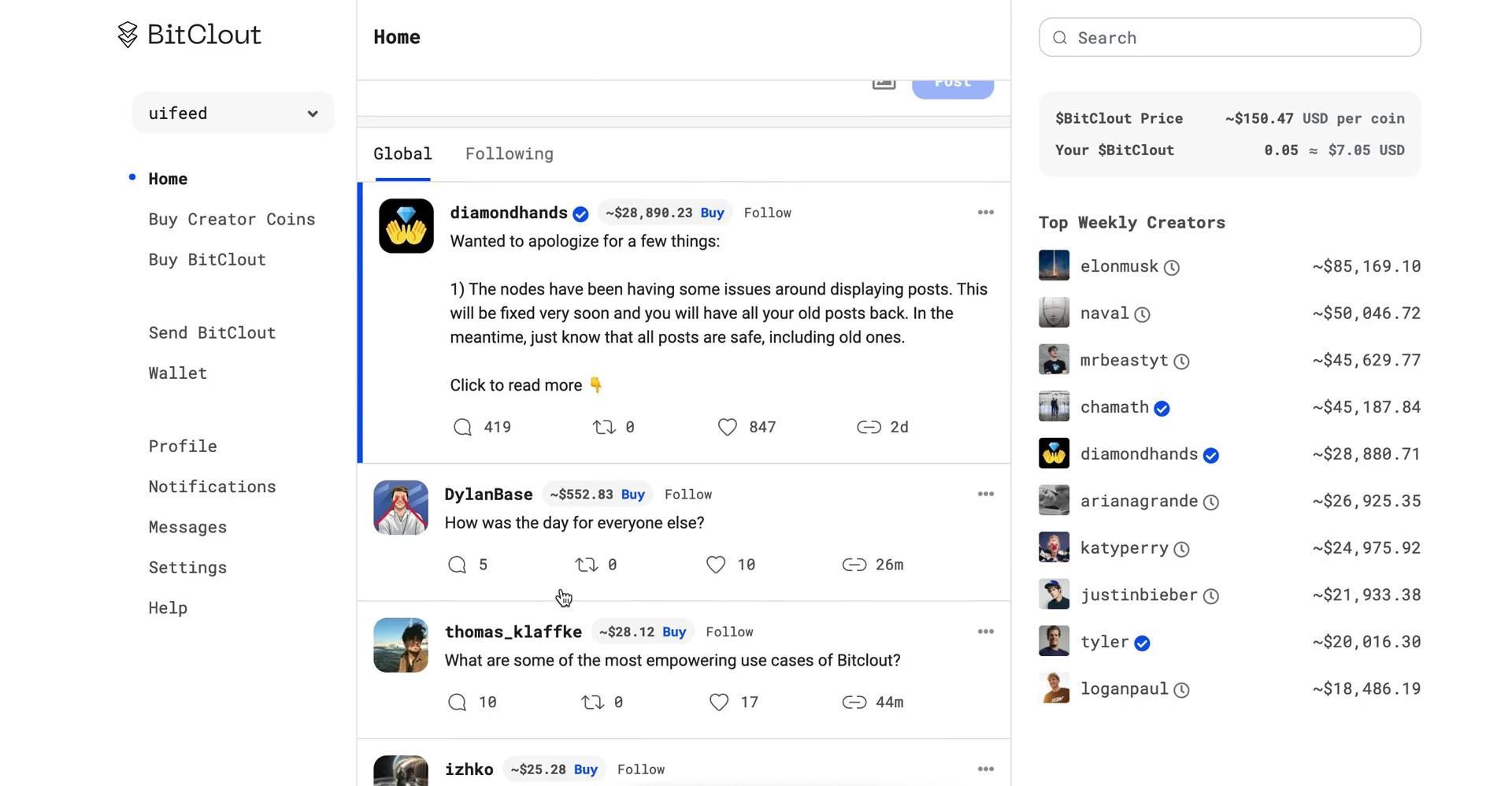The height and width of the screenshot is (786, 1512).
Task: Follow diamondhands from the post header
Action: (767, 213)
